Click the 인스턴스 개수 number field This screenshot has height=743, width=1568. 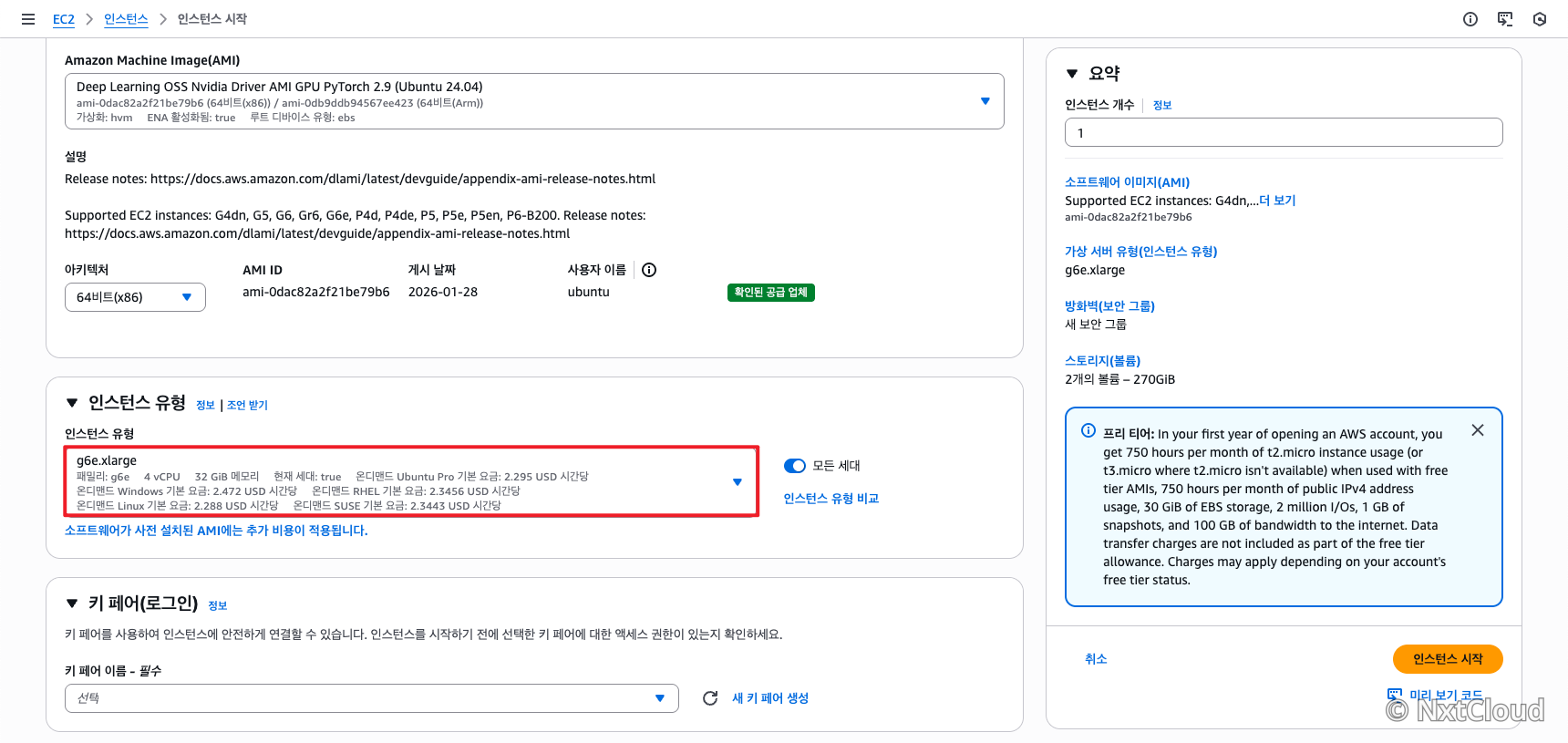point(1284,132)
